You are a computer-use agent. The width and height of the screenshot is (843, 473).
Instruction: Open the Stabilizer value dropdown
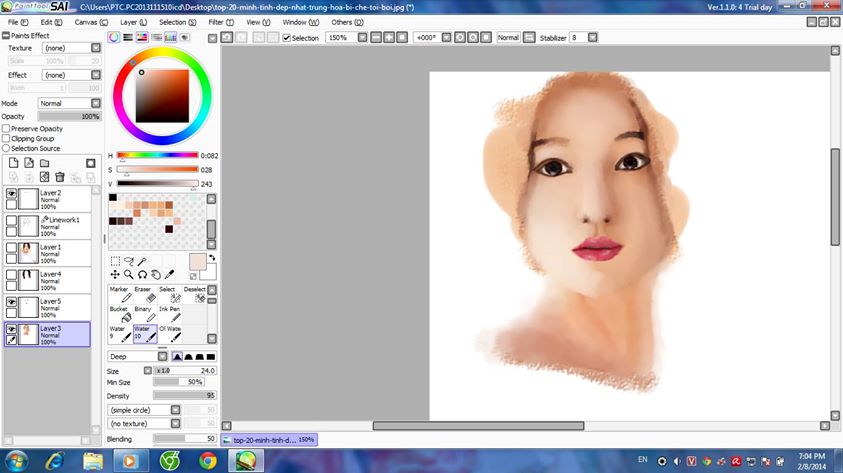coord(592,38)
